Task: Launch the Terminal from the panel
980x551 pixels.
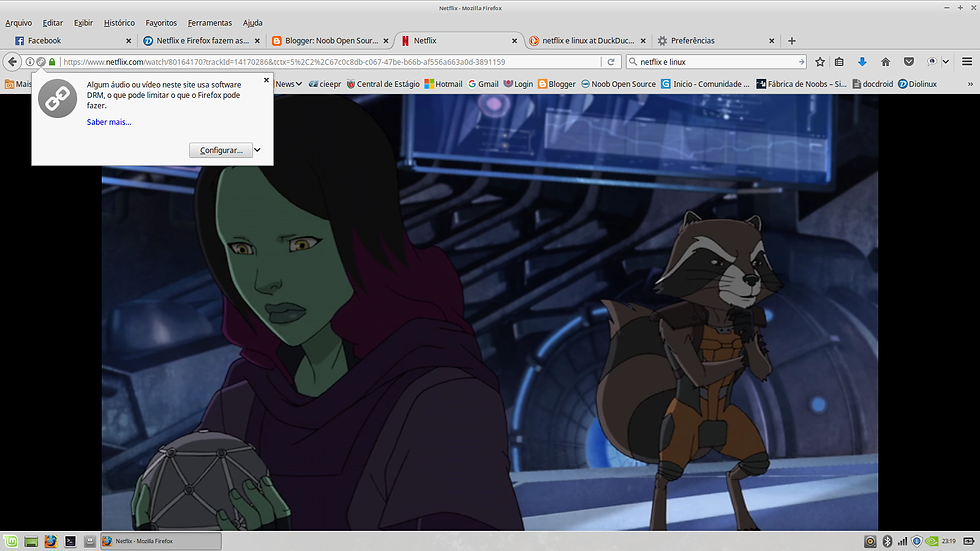Action: click(70, 542)
